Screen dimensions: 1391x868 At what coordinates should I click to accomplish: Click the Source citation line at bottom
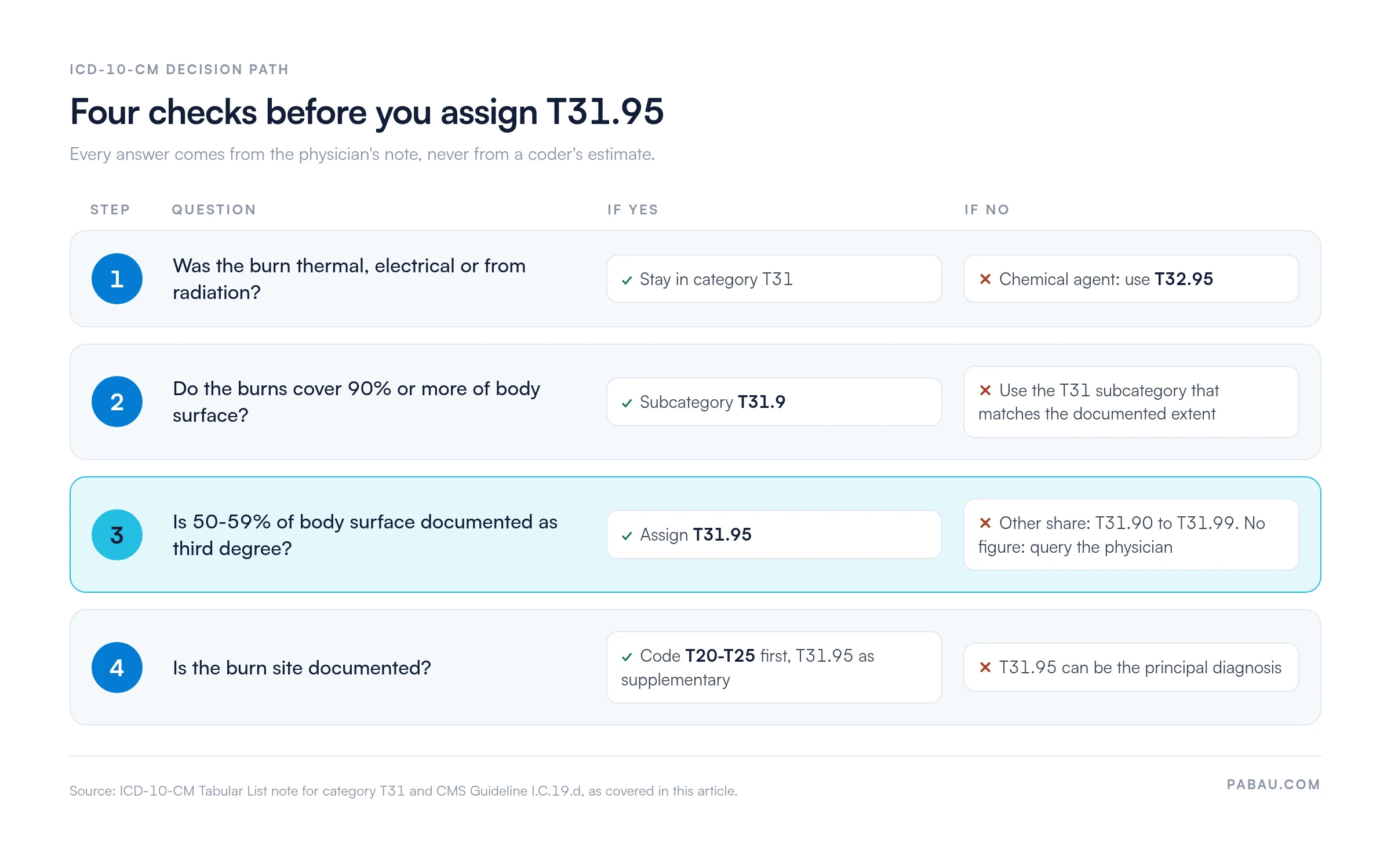coord(403,791)
